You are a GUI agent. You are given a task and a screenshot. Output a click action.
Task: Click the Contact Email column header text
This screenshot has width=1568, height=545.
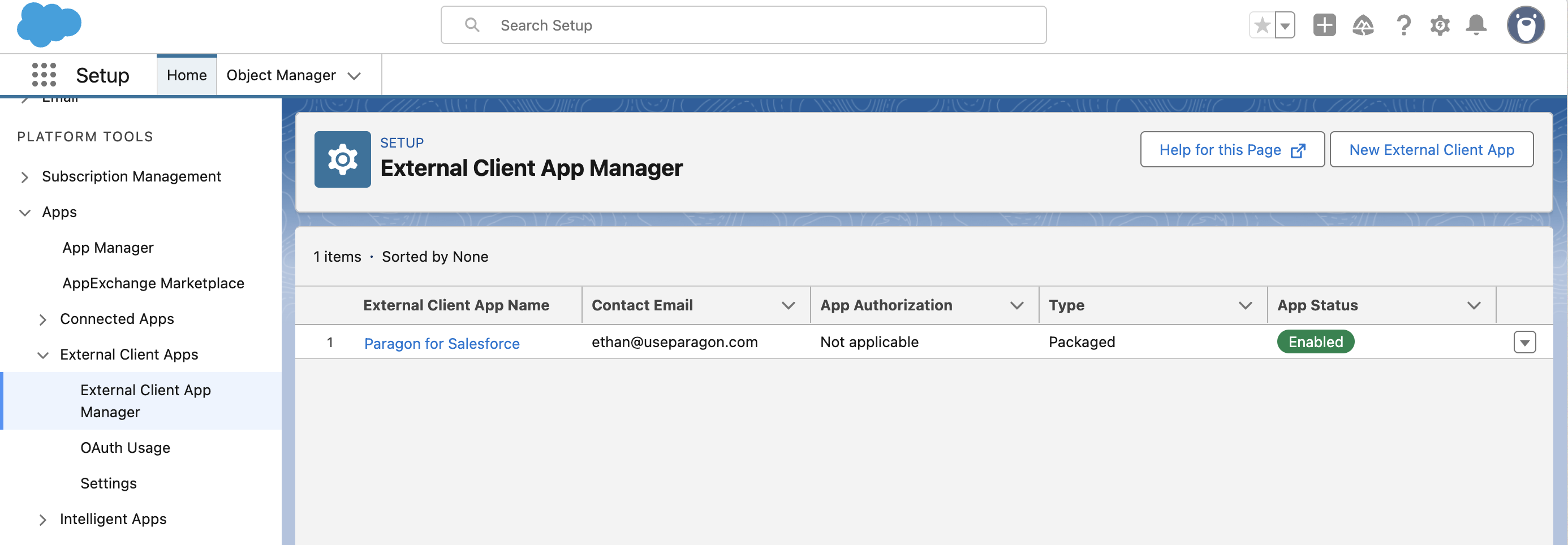click(642, 305)
